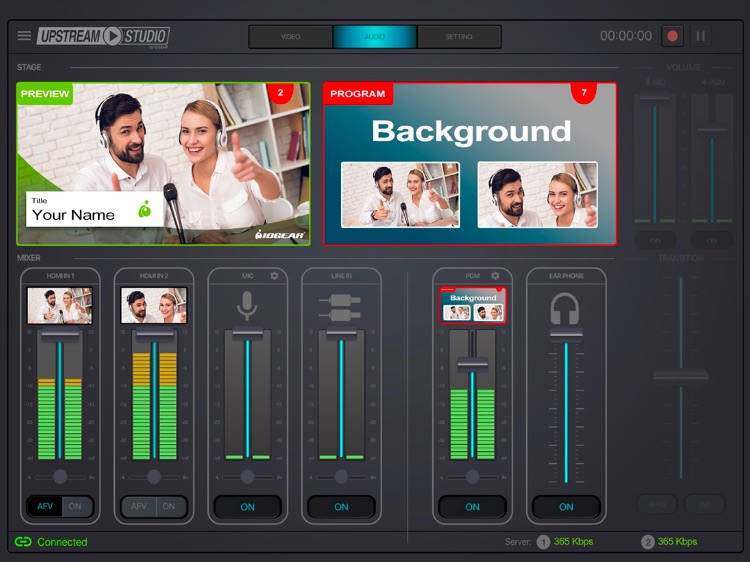Select the HDMI IN 1 thumbnail
The image size is (750, 562).
(59, 306)
